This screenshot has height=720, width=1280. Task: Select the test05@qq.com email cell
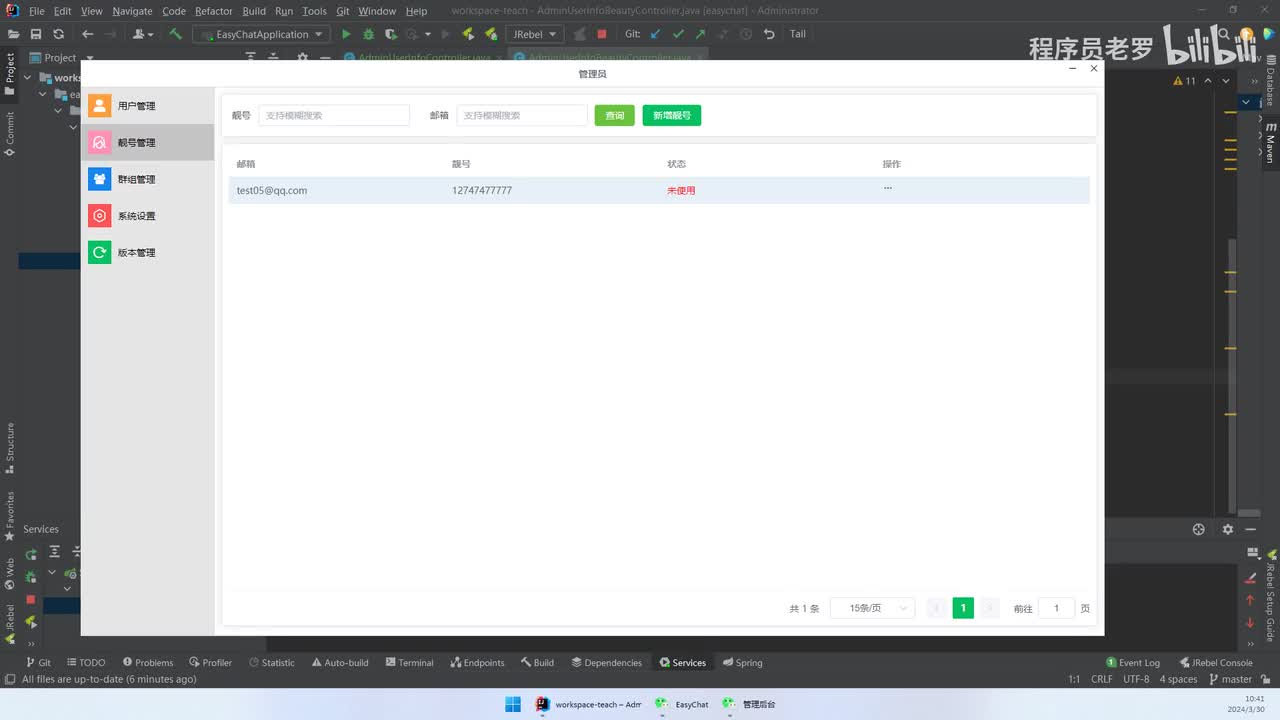[272, 191]
